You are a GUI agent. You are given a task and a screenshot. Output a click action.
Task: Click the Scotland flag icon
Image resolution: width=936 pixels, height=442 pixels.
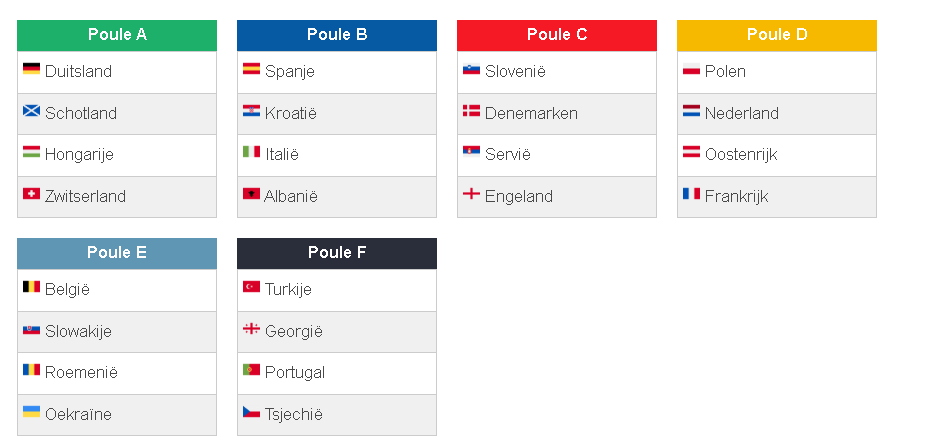[x=31, y=110]
